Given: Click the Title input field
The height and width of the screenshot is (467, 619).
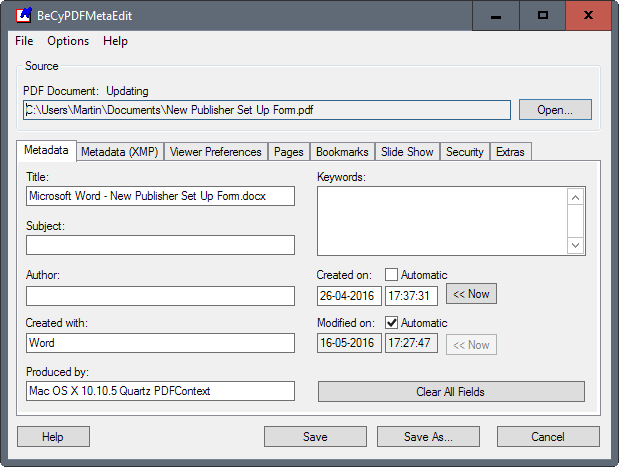Looking at the screenshot, I should pyautogui.click(x=160, y=196).
